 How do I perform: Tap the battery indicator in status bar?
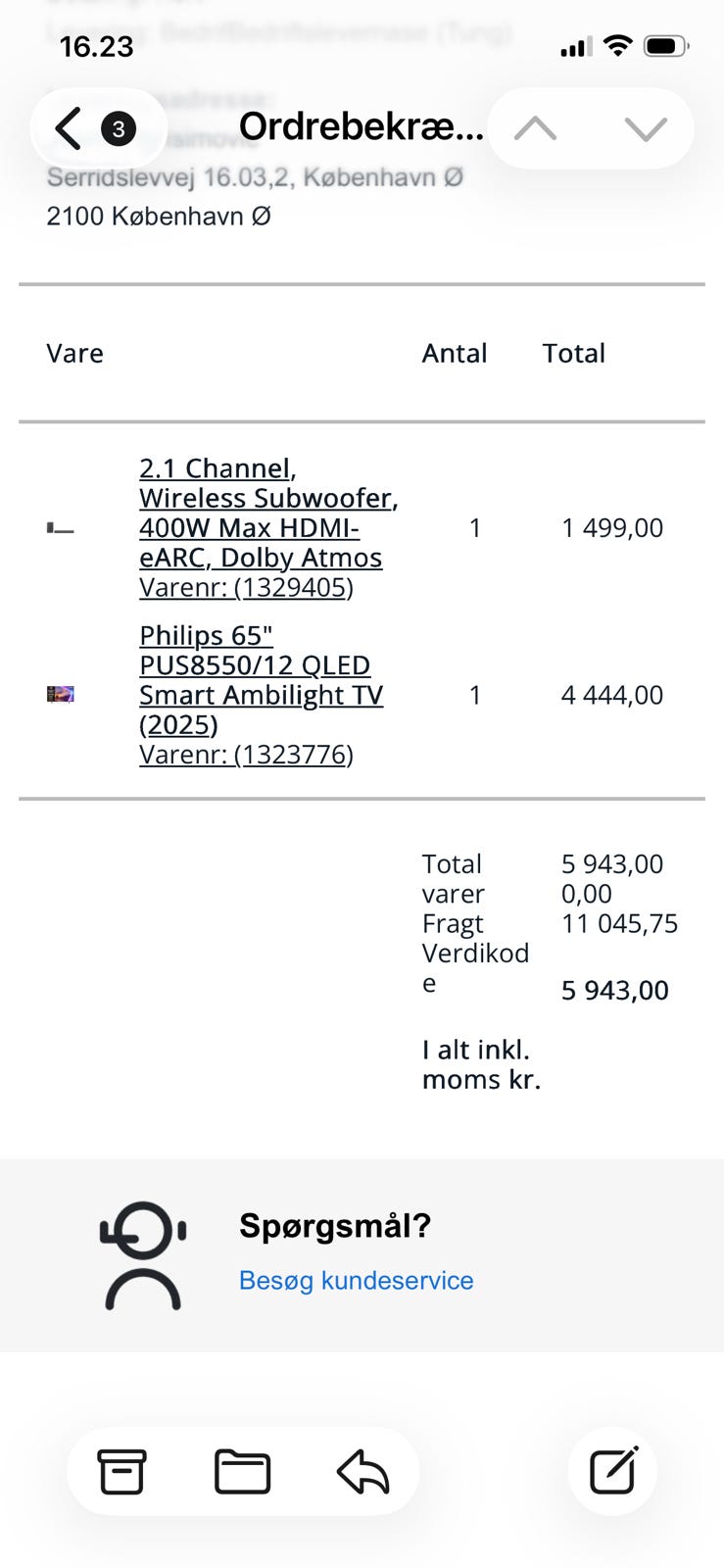666,46
